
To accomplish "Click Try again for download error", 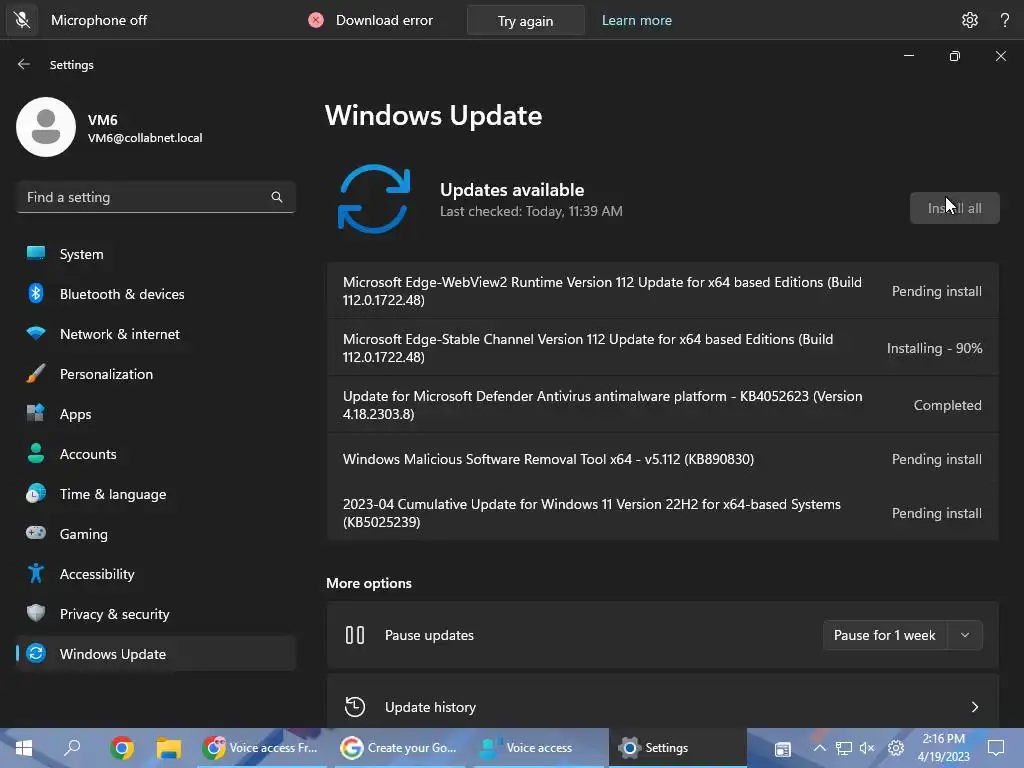I will click(x=525, y=20).
